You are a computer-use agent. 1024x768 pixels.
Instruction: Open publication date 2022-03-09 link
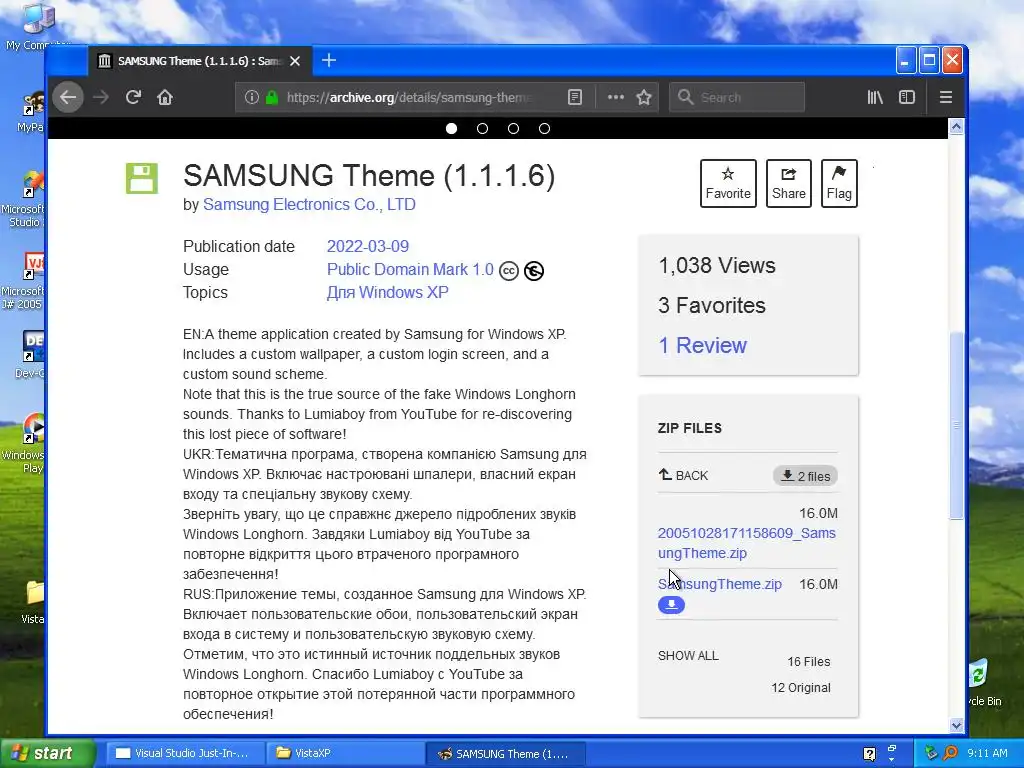(x=368, y=246)
